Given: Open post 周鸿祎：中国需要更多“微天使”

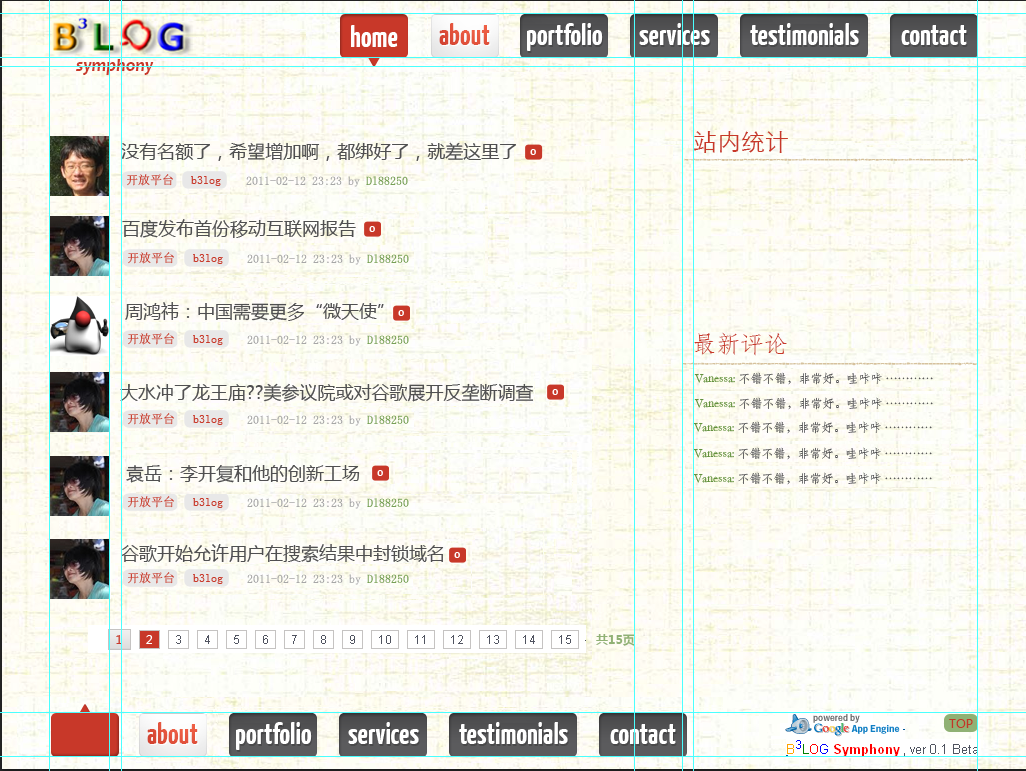Looking at the screenshot, I should tap(255, 312).
